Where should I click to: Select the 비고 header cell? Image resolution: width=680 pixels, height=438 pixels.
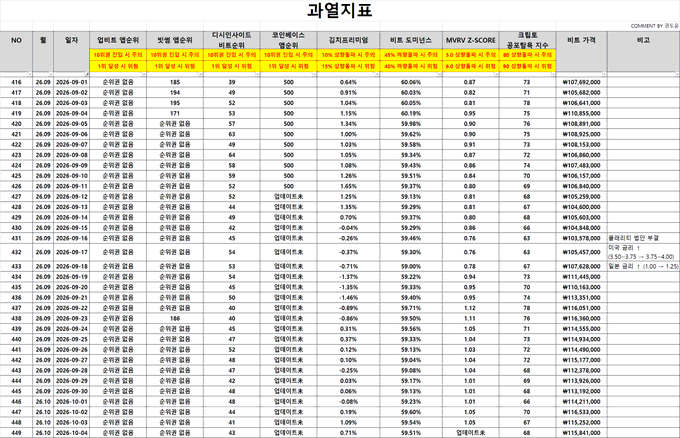pos(643,51)
